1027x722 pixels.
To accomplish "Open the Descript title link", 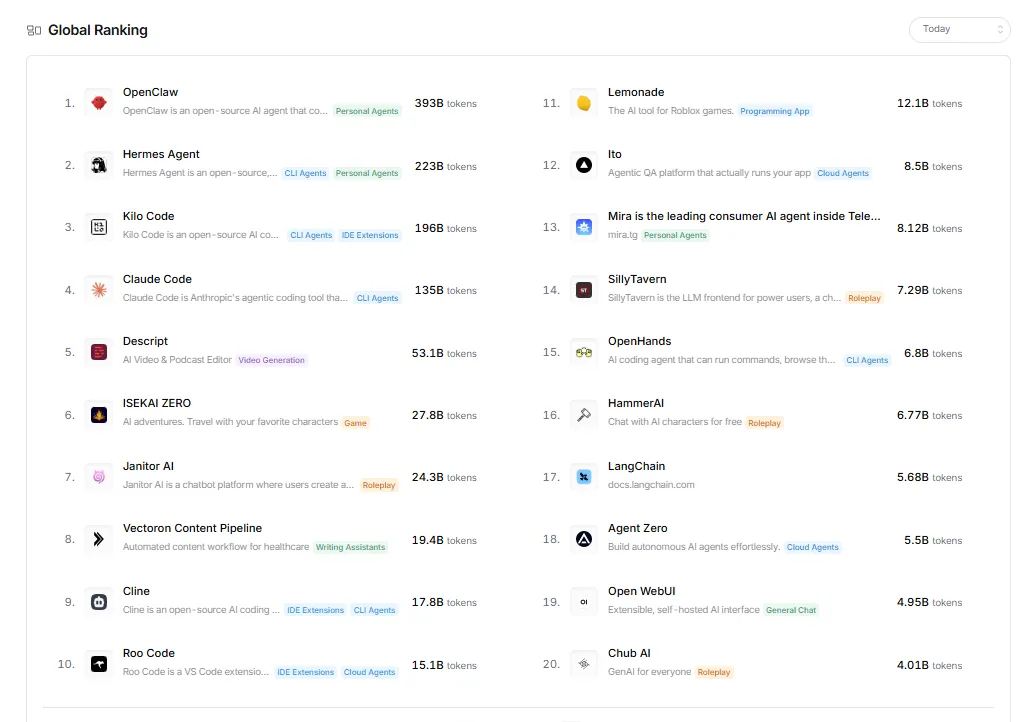I will pos(145,341).
